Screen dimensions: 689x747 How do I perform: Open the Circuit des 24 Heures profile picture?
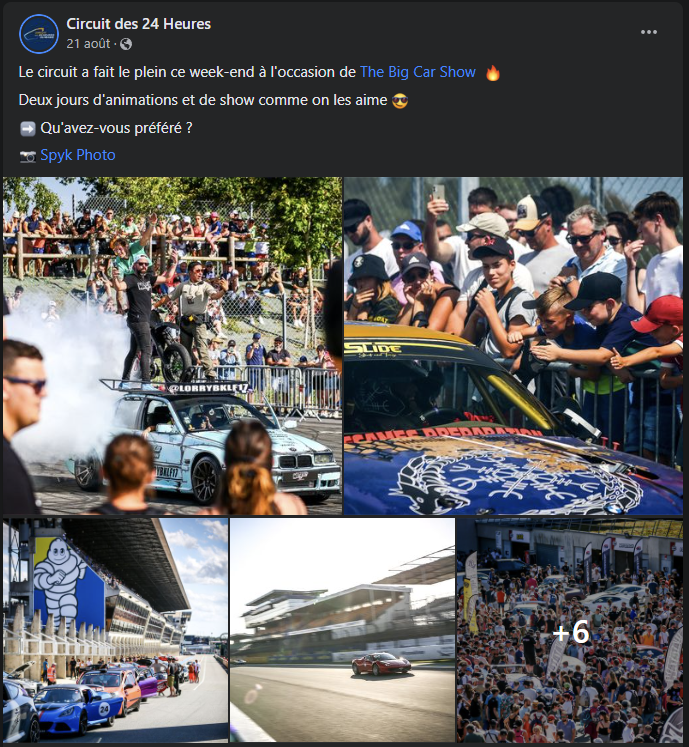[x=39, y=34]
